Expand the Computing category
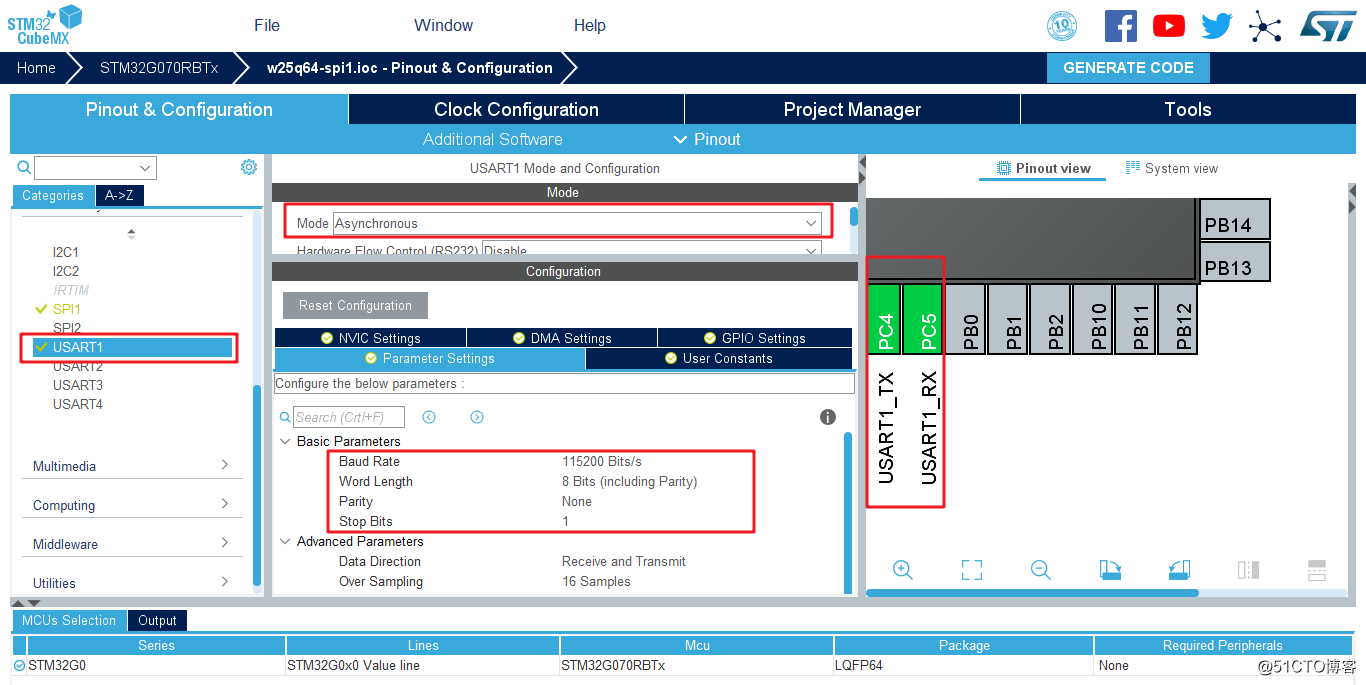This screenshot has height=685, width=1366. coord(131,505)
